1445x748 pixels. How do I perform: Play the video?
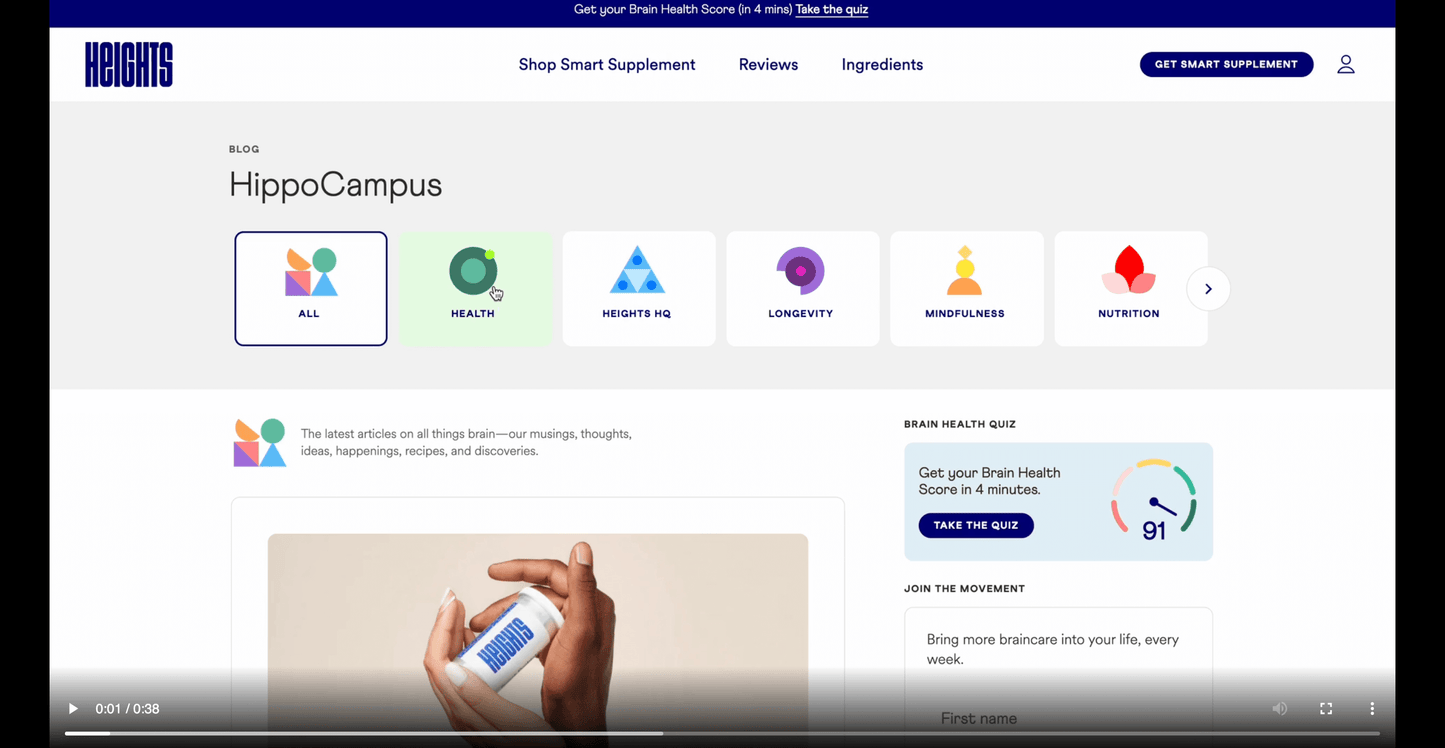click(x=73, y=709)
